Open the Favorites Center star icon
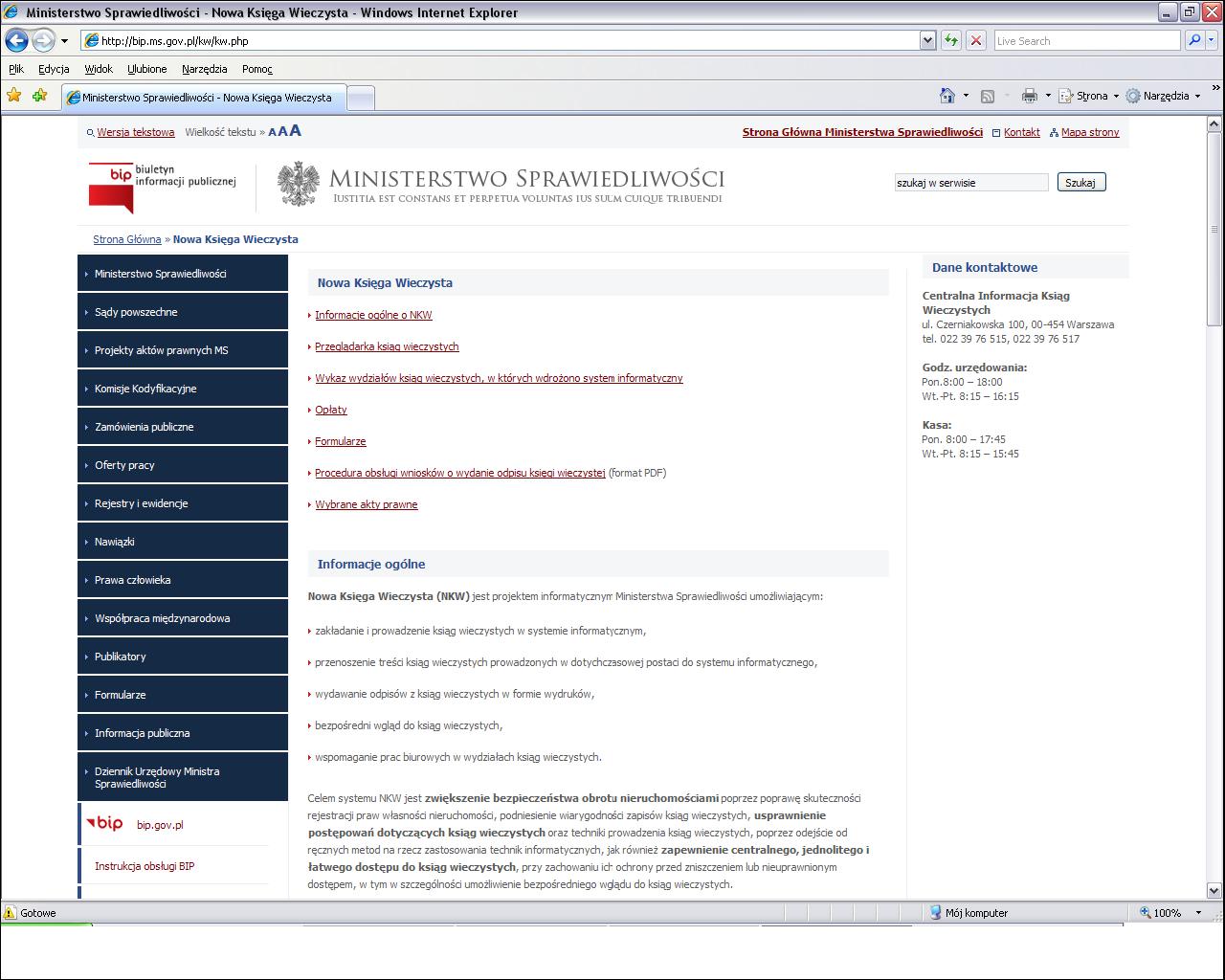The image size is (1225, 980). point(14,95)
